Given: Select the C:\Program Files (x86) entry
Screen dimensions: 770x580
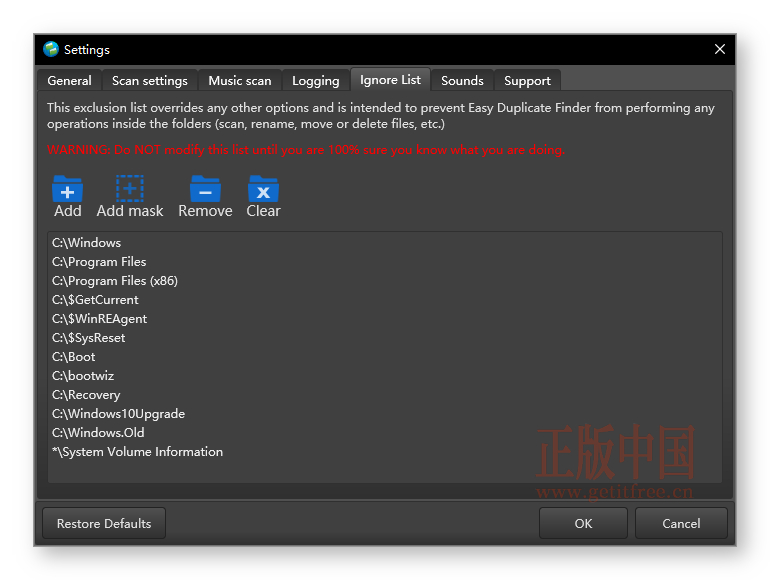Looking at the screenshot, I should 385,281.
